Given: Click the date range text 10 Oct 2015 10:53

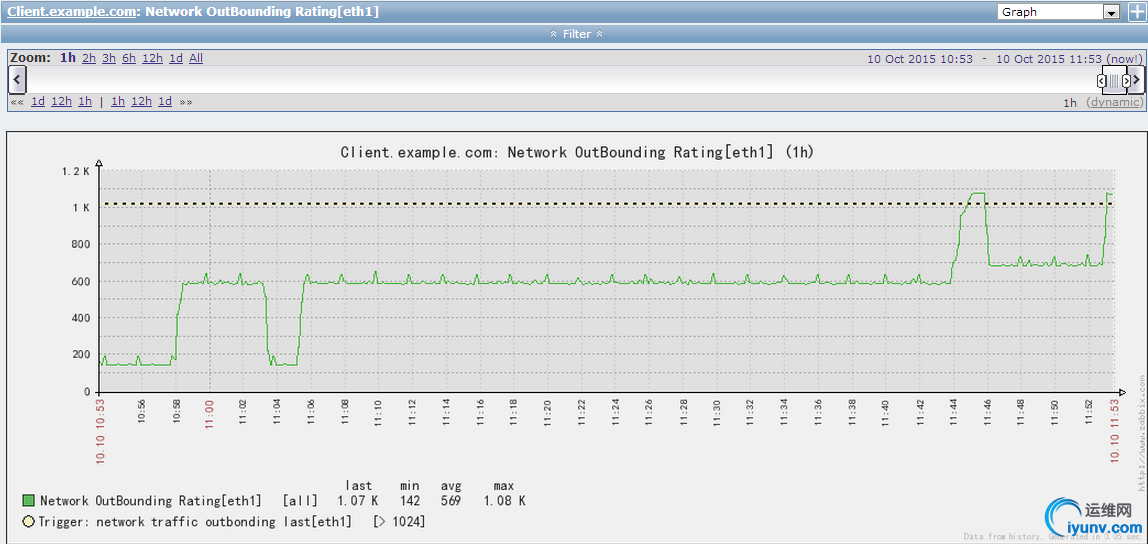Looking at the screenshot, I should (920, 59).
